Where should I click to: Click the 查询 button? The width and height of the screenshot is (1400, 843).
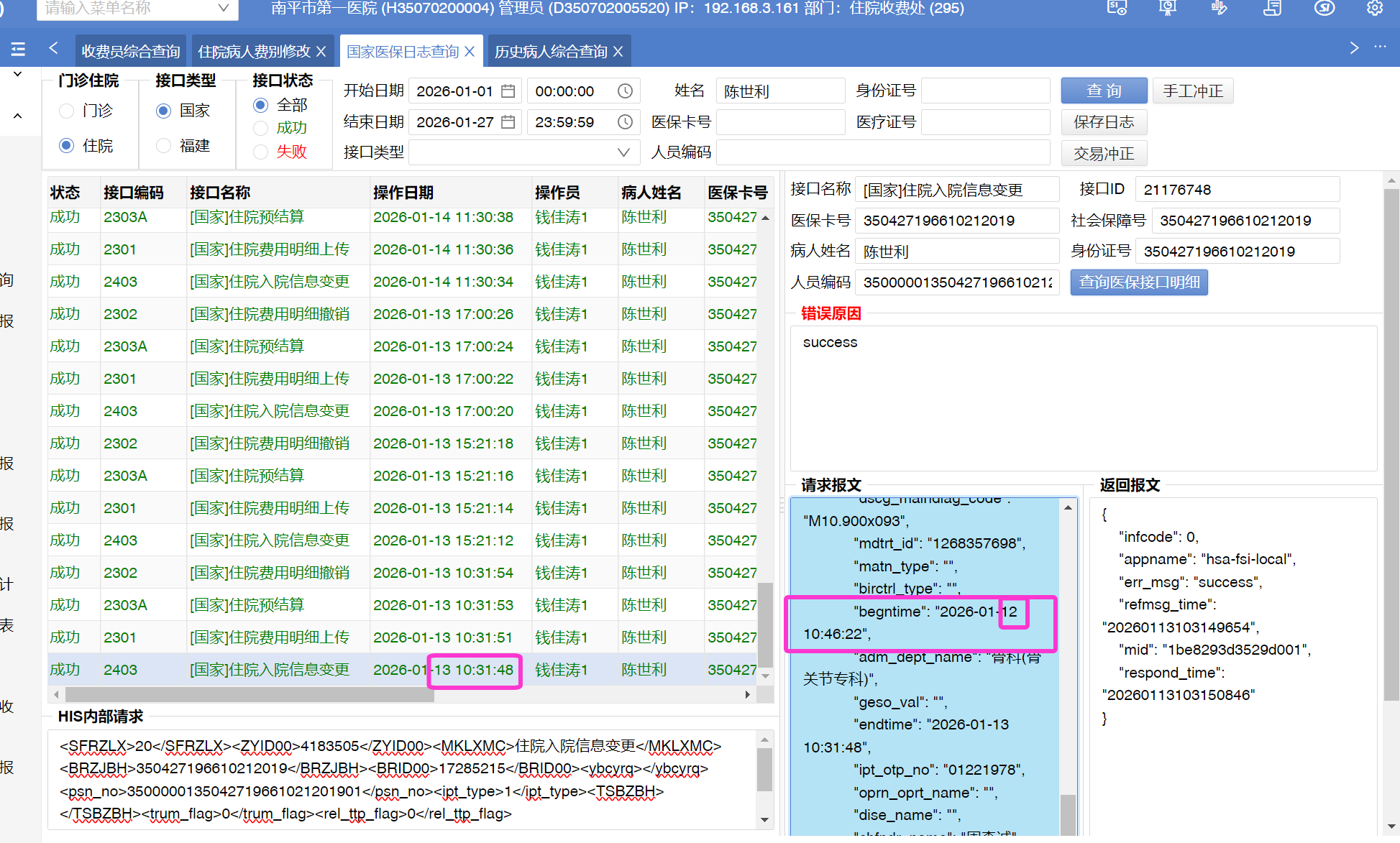tap(1103, 91)
